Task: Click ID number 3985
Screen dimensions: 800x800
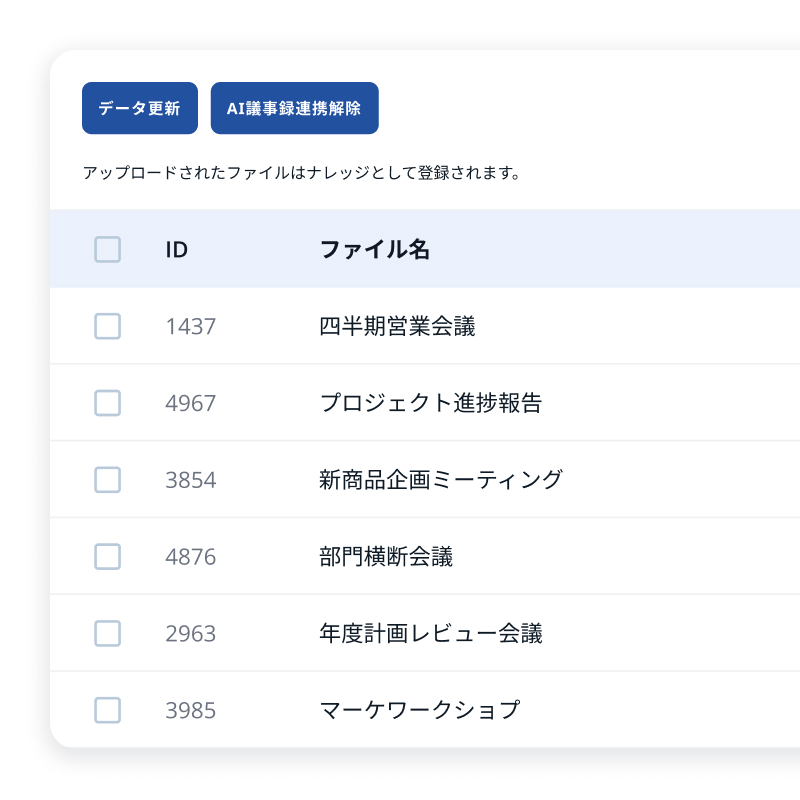Action: (x=190, y=710)
